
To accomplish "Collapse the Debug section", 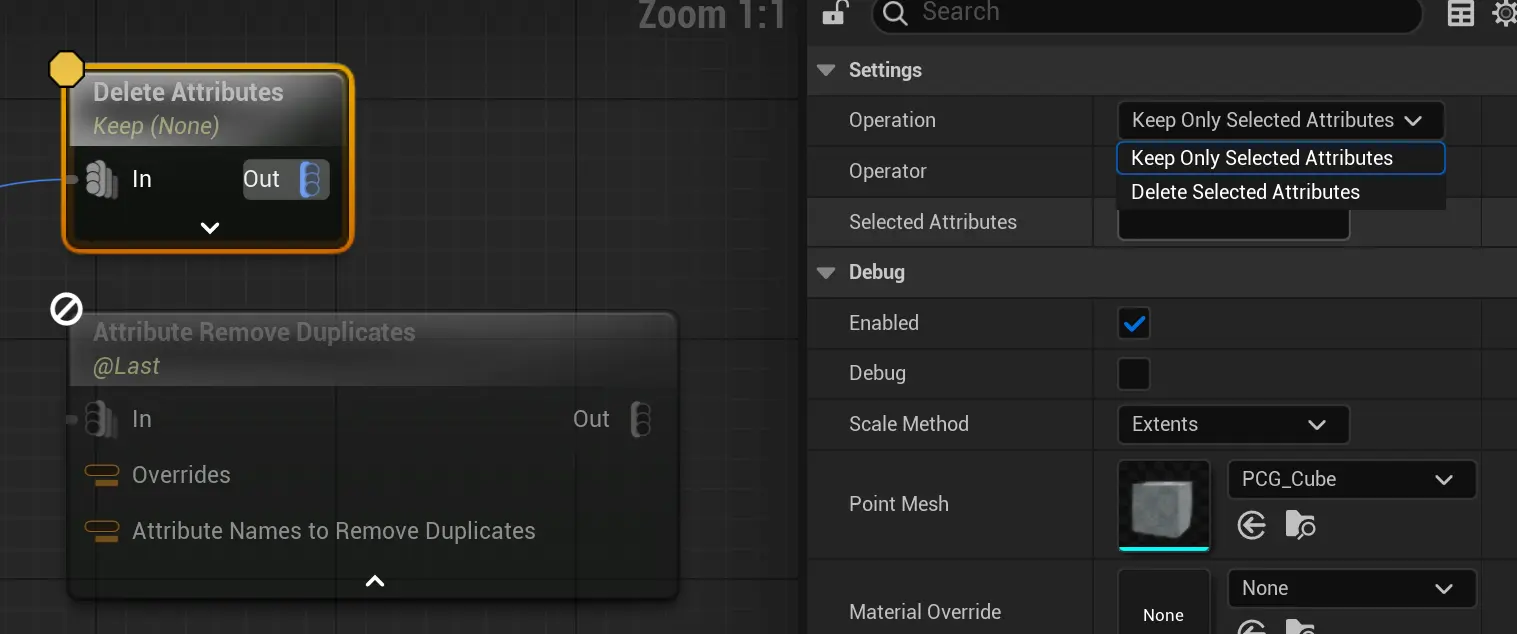I will (x=826, y=272).
